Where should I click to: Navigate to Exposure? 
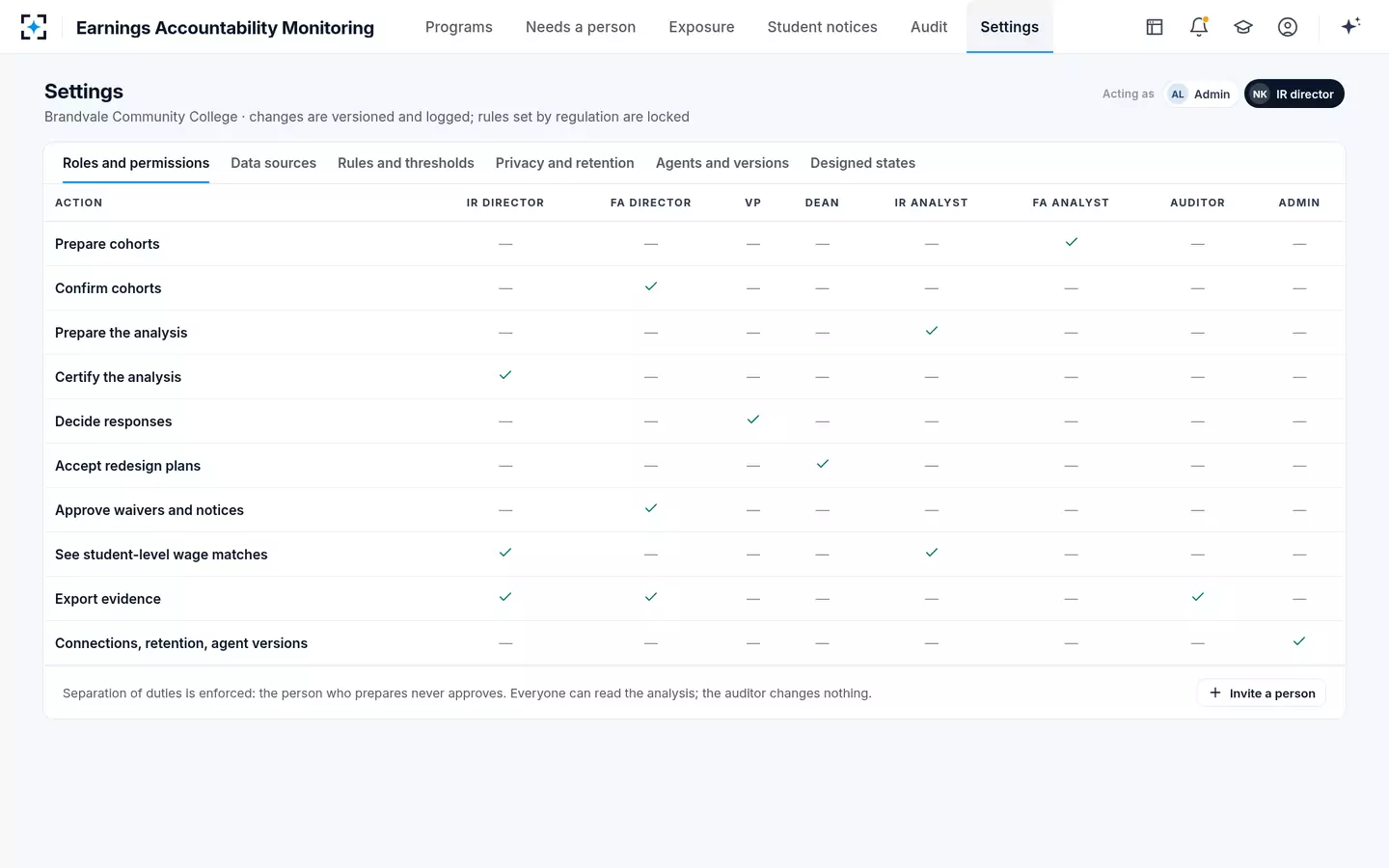701,27
